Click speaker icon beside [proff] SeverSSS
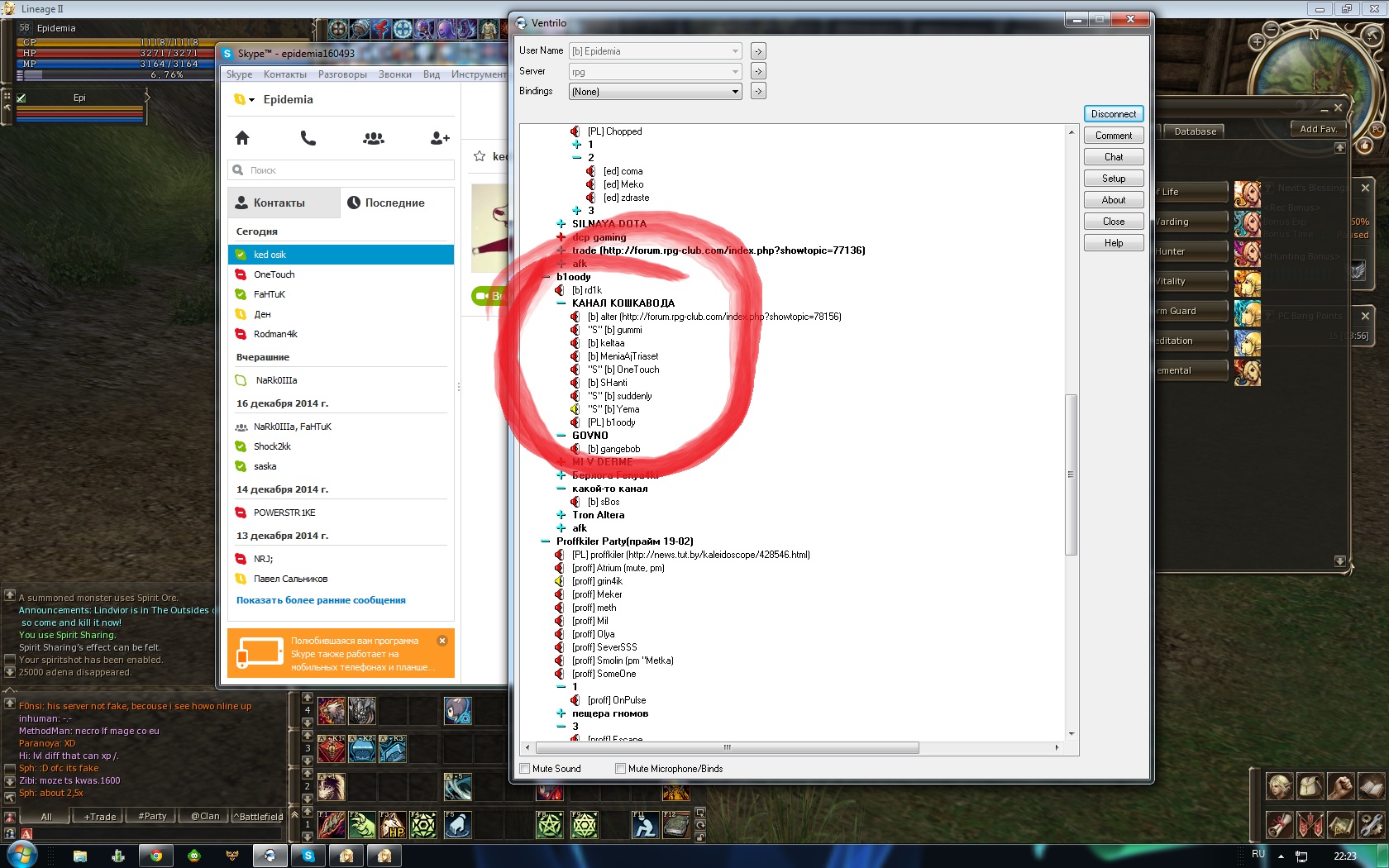The height and width of the screenshot is (868, 1389). pyautogui.click(x=559, y=647)
